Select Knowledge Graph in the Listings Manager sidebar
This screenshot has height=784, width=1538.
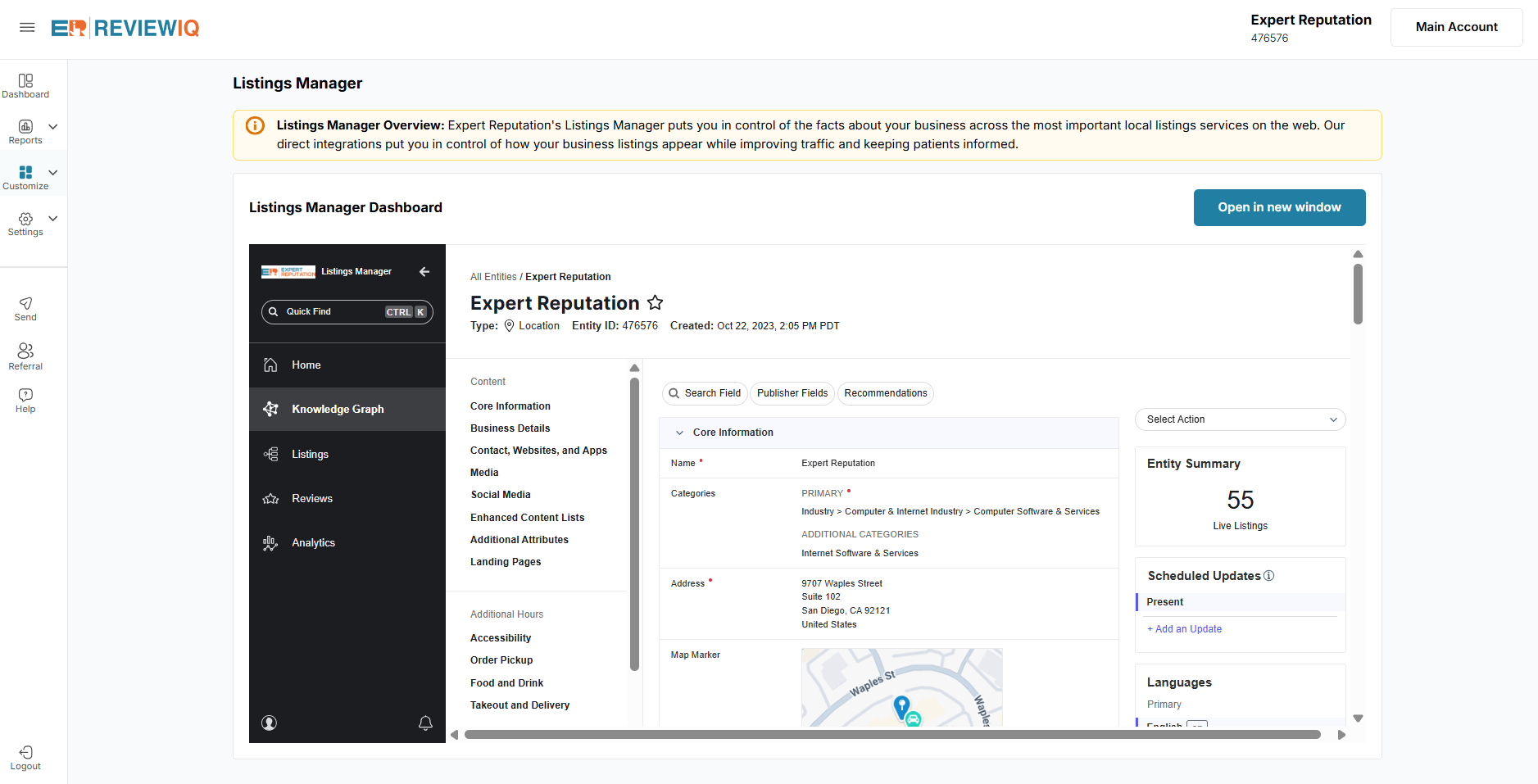click(x=337, y=409)
